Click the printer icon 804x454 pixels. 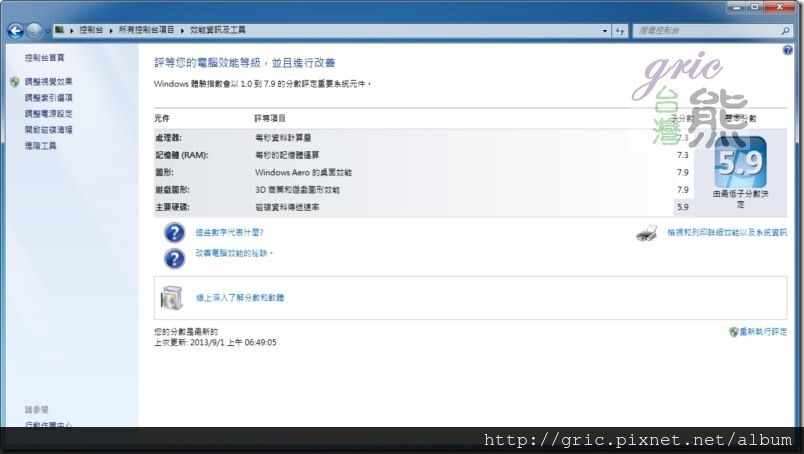click(x=647, y=233)
